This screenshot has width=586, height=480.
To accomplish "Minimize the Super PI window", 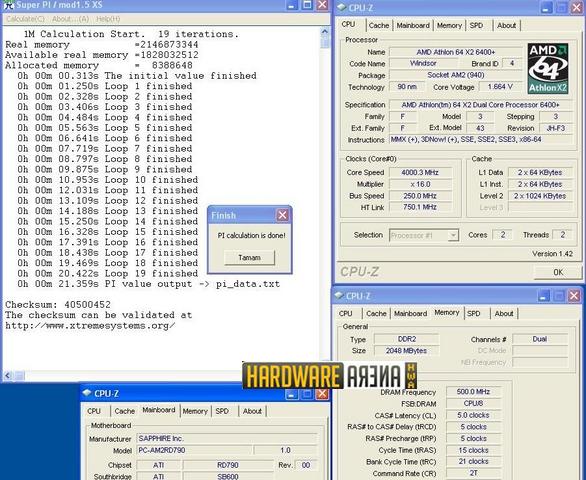I will click(292, 5).
